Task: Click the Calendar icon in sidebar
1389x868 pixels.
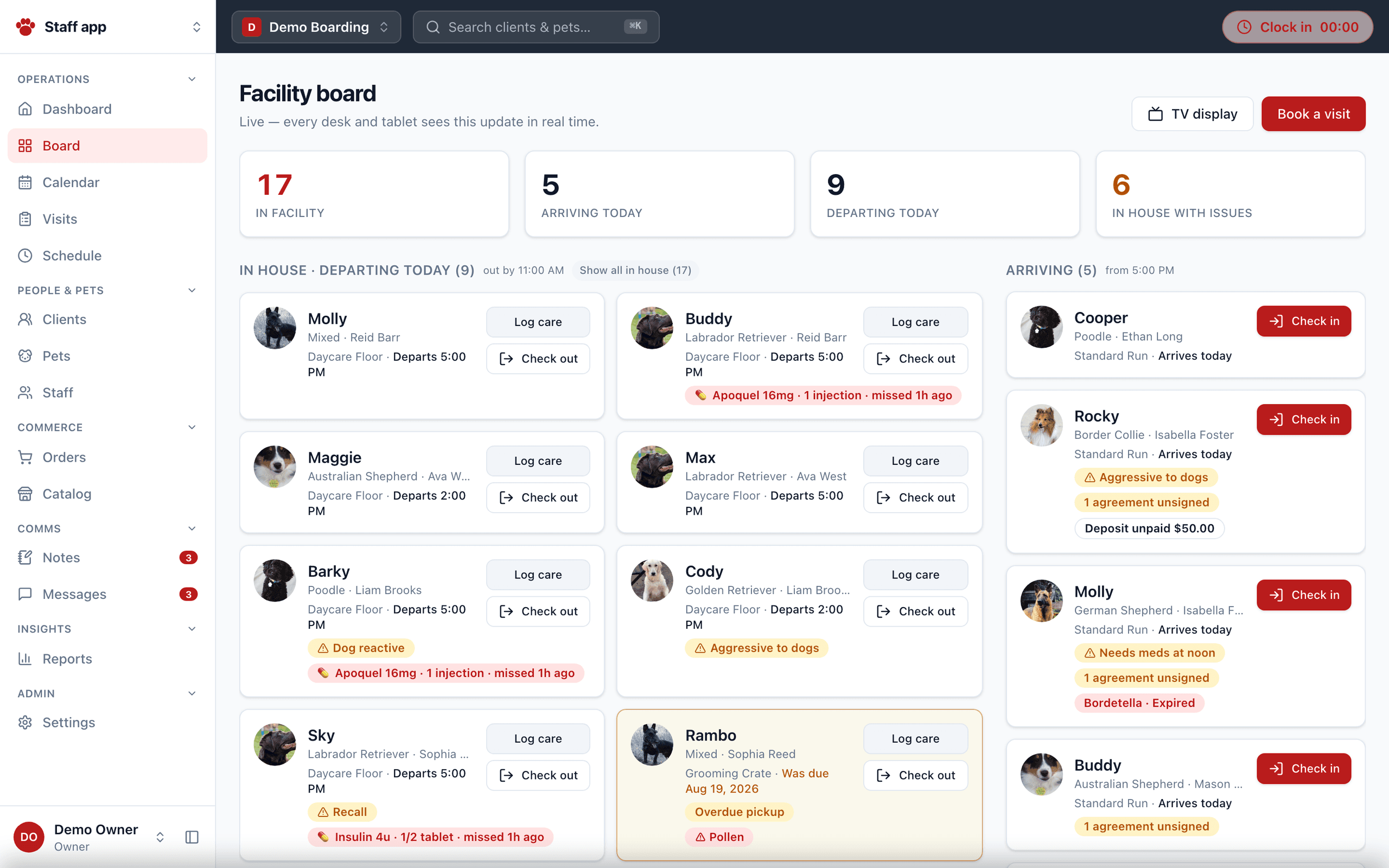Action: [x=26, y=183]
